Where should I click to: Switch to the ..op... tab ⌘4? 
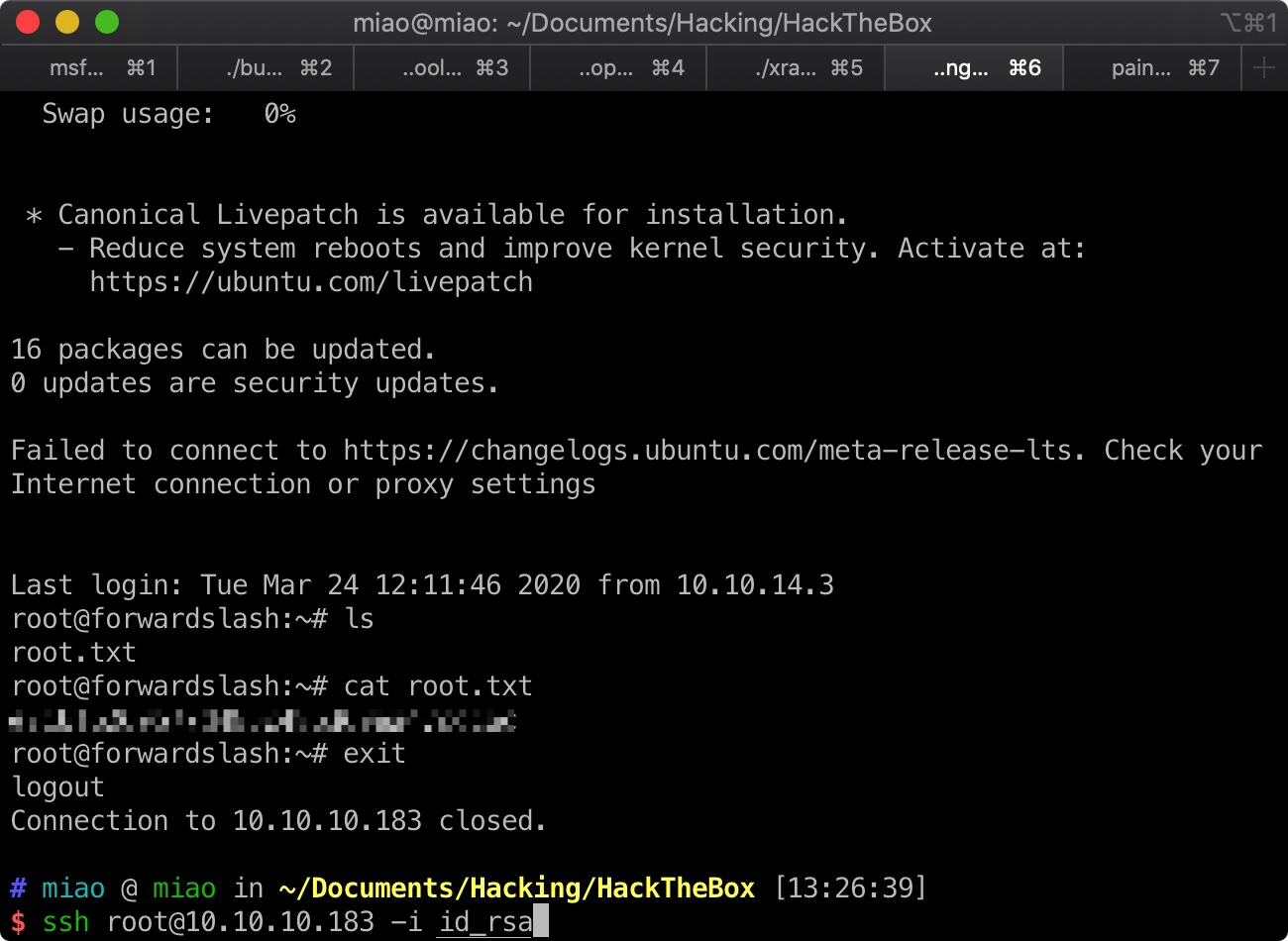(618, 67)
